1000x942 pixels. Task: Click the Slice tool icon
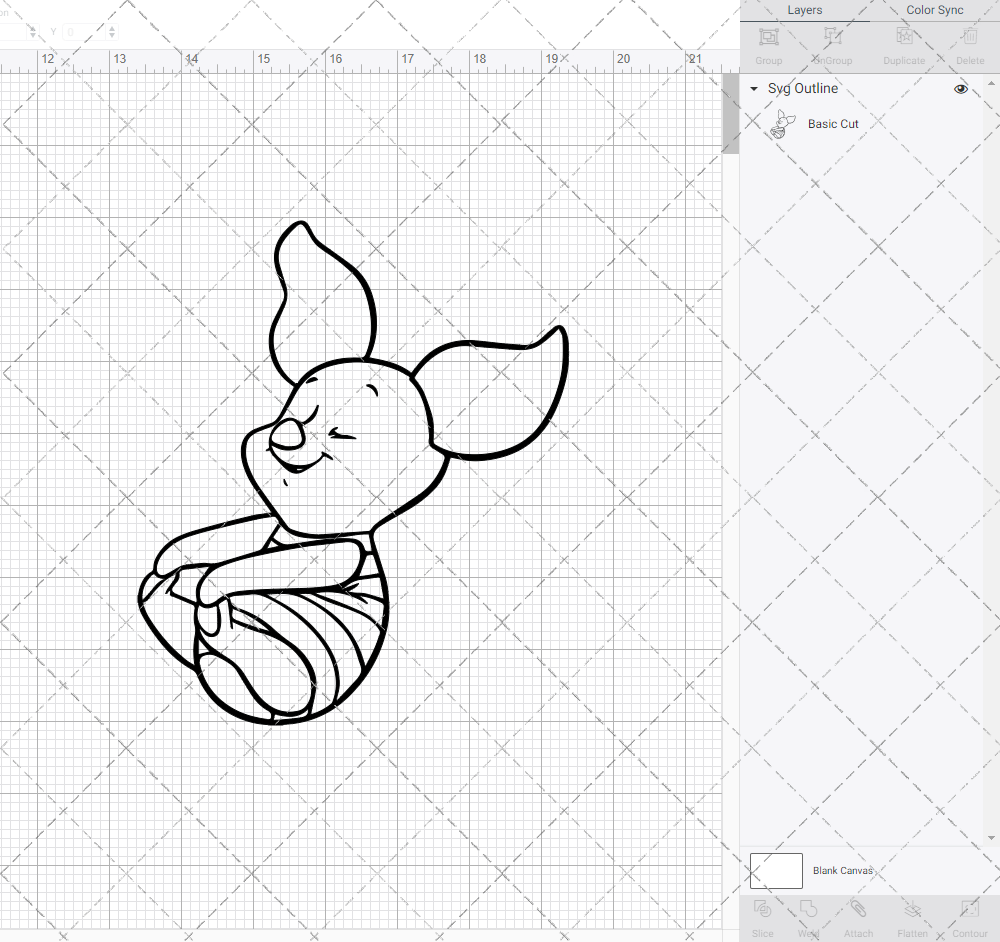point(762,908)
